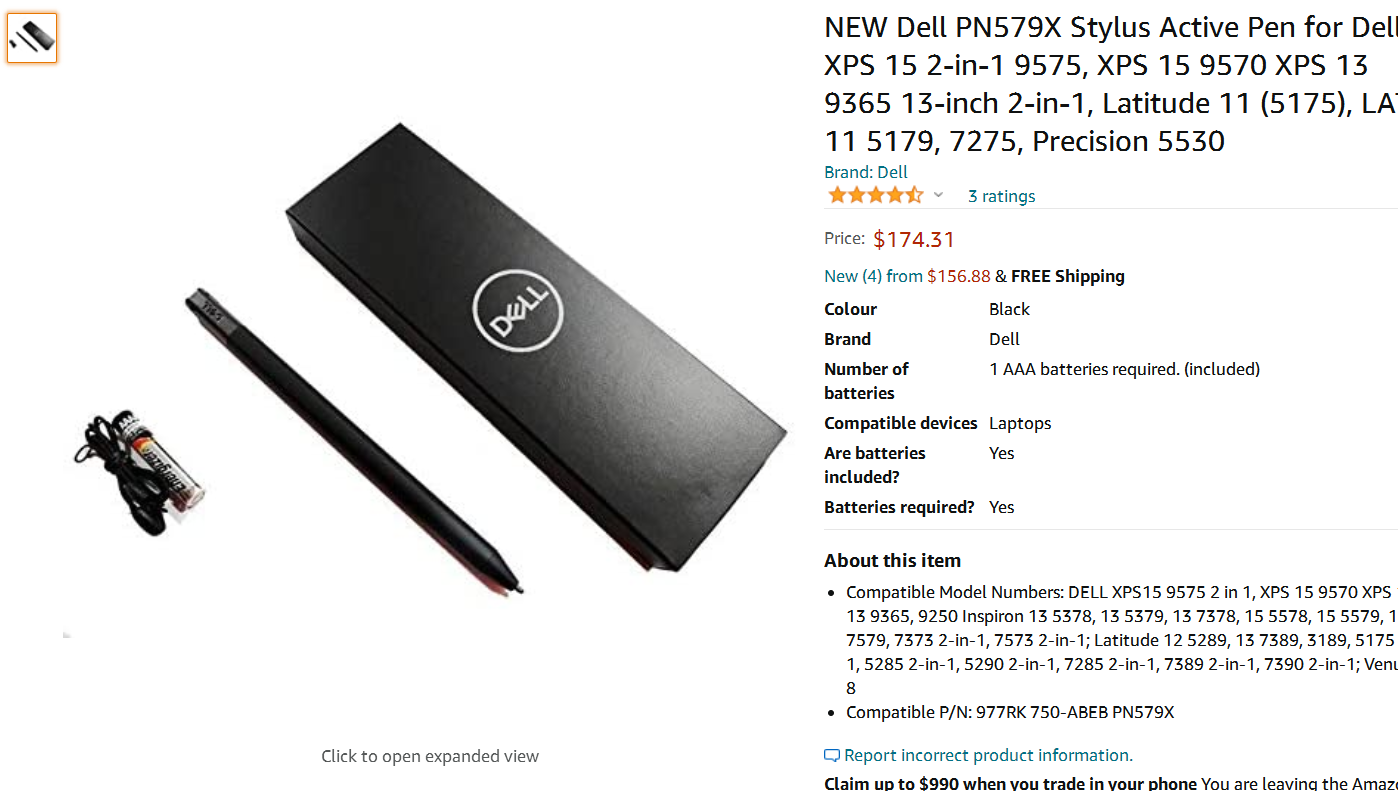Click the Dell PN579X product title

click(x=1110, y=84)
